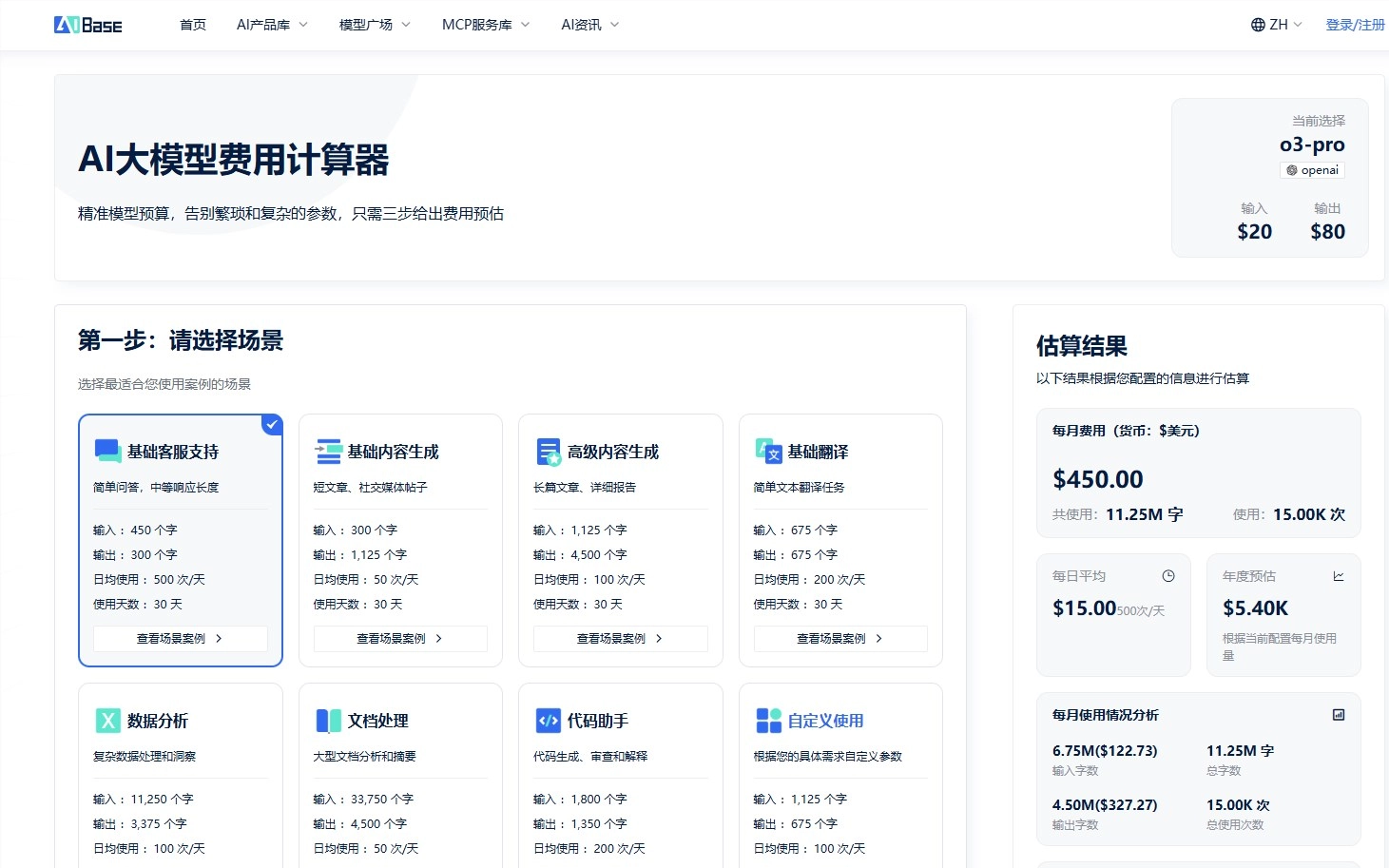Click the o3-pro model name
Viewport: 1389px width, 868px height.
coord(1312,145)
